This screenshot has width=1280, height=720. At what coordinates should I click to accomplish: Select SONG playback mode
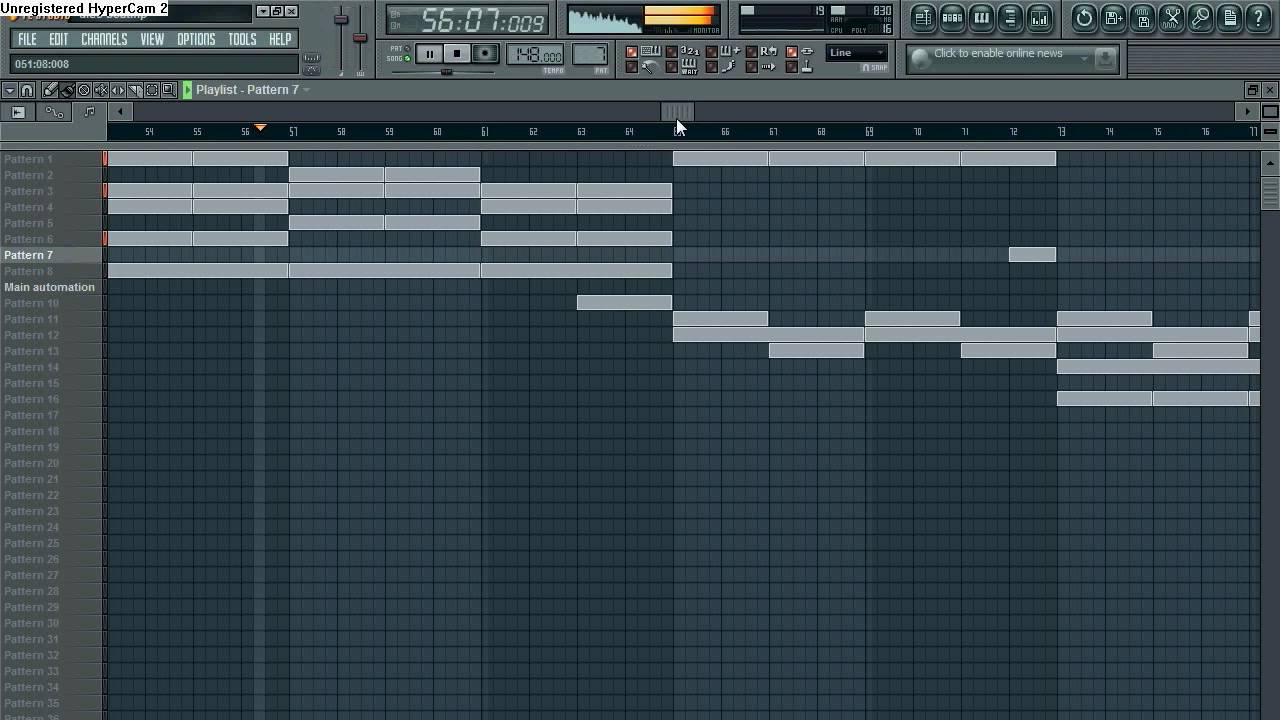[399, 58]
